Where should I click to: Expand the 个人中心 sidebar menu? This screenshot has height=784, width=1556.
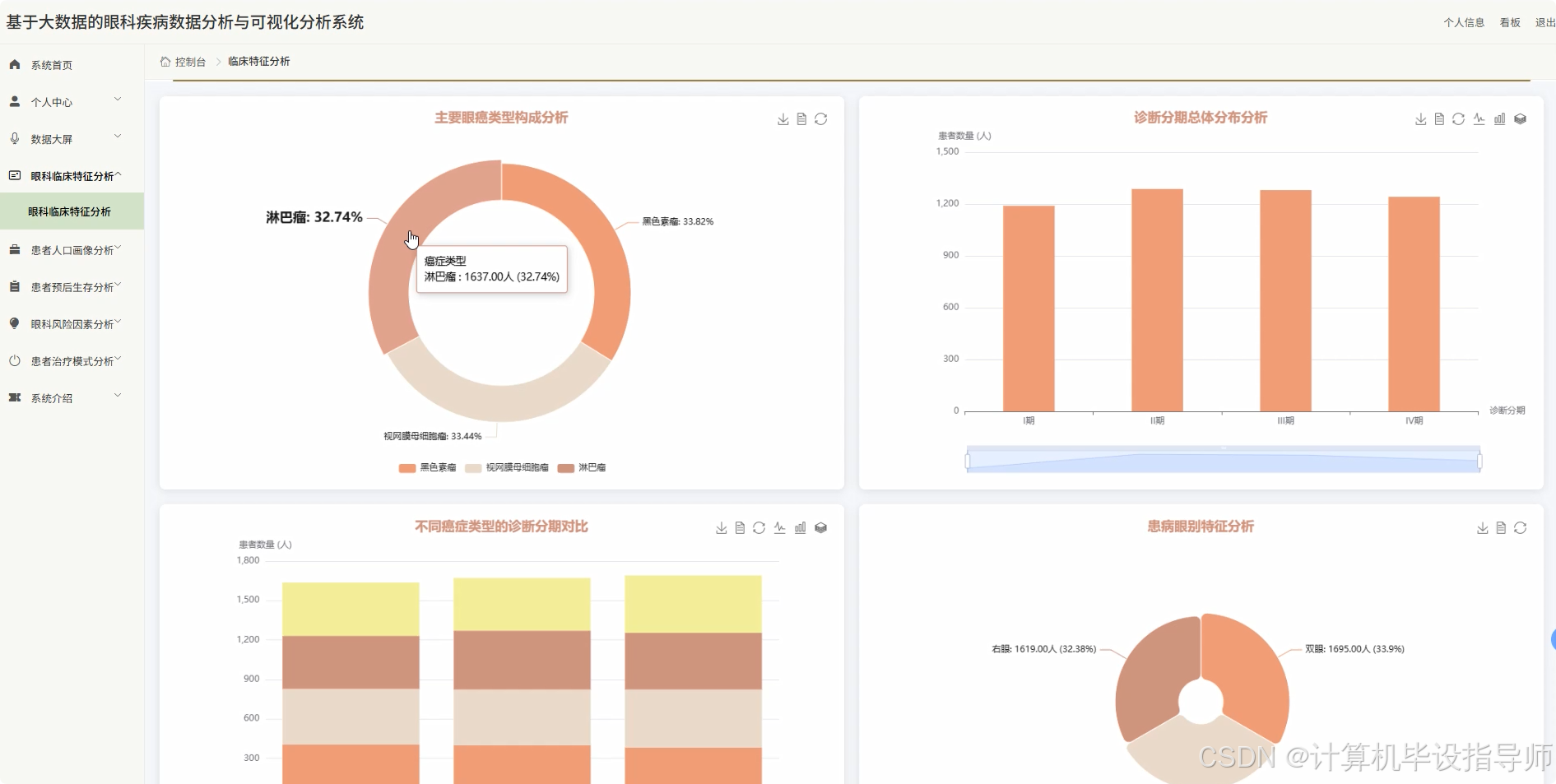pos(72,102)
